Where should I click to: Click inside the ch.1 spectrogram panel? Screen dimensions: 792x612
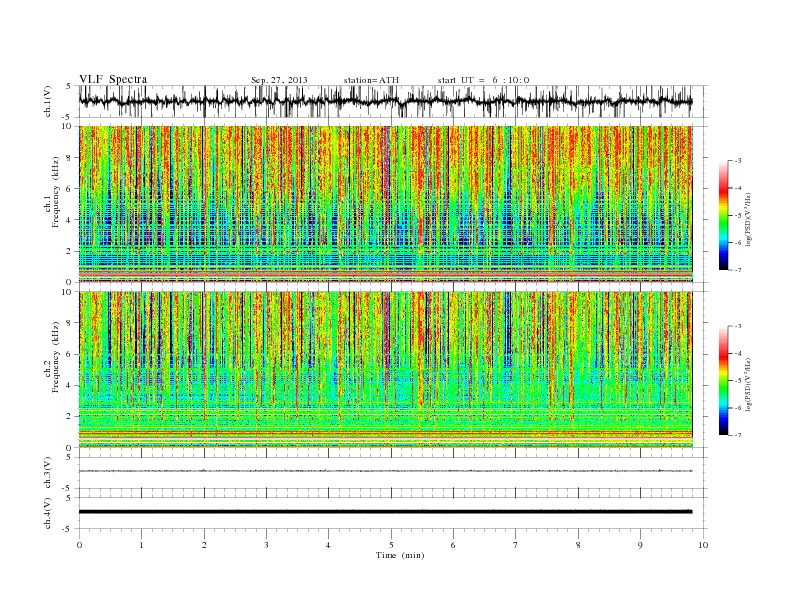pyautogui.click(x=385, y=204)
